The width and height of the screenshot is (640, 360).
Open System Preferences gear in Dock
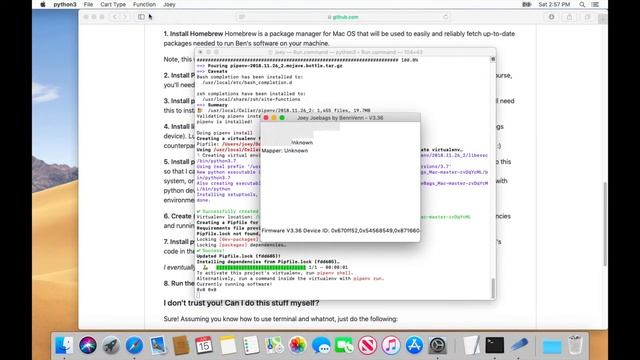point(438,345)
